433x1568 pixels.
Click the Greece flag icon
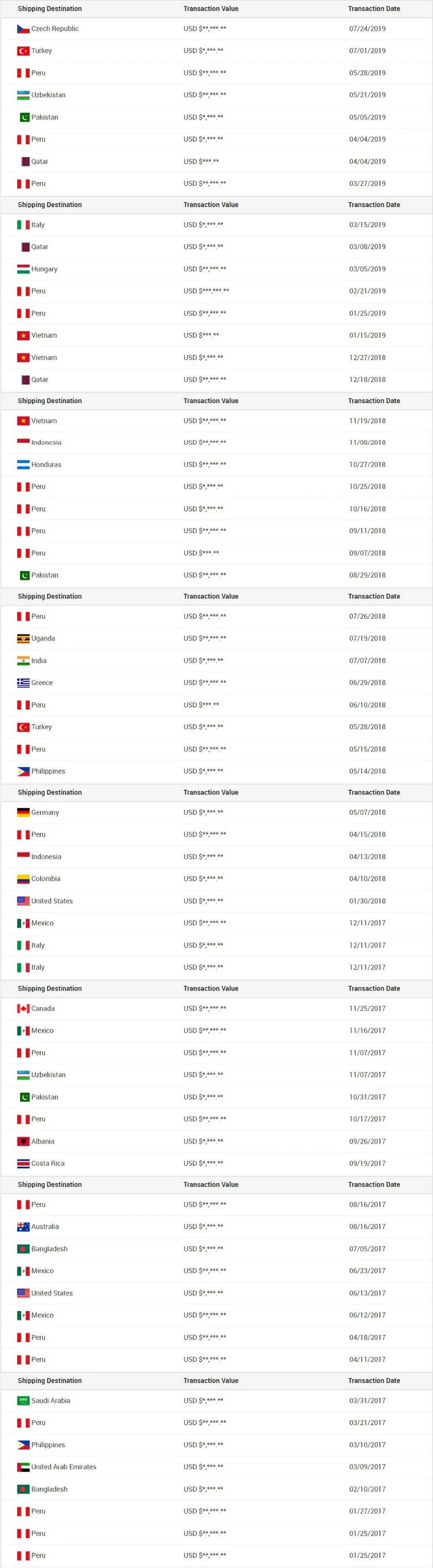point(23,683)
